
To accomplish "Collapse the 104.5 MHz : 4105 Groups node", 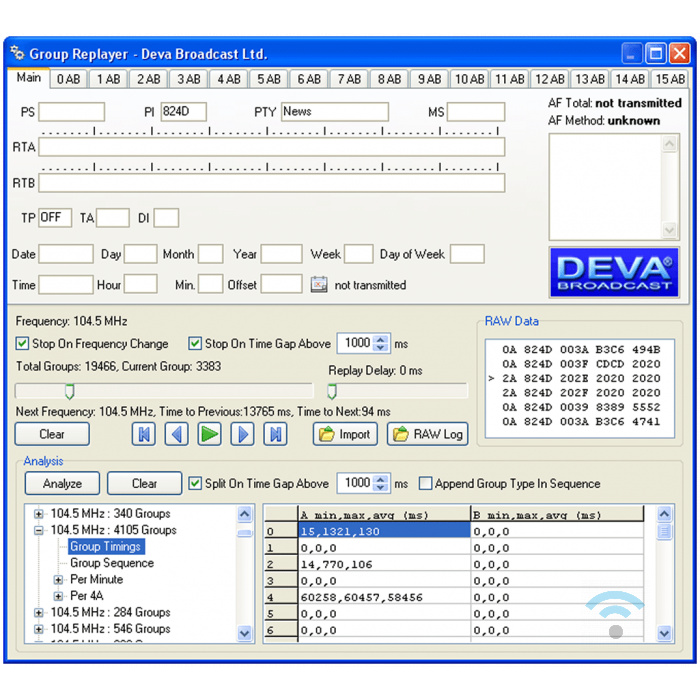I will [x=40, y=530].
